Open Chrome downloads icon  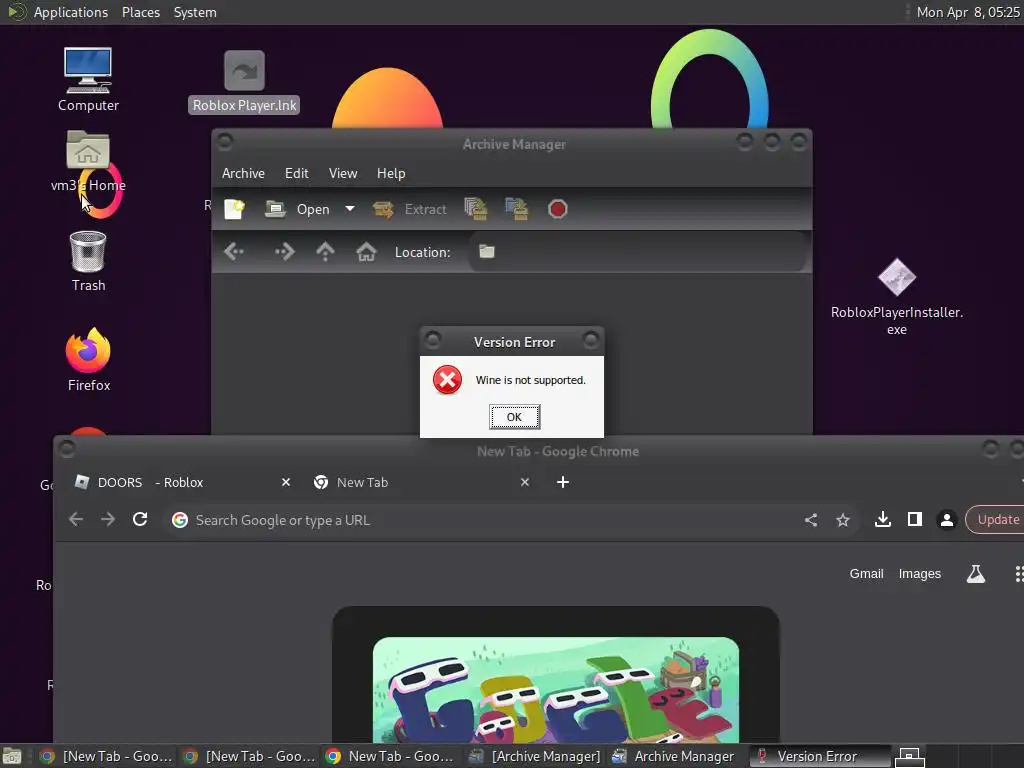click(x=883, y=519)
